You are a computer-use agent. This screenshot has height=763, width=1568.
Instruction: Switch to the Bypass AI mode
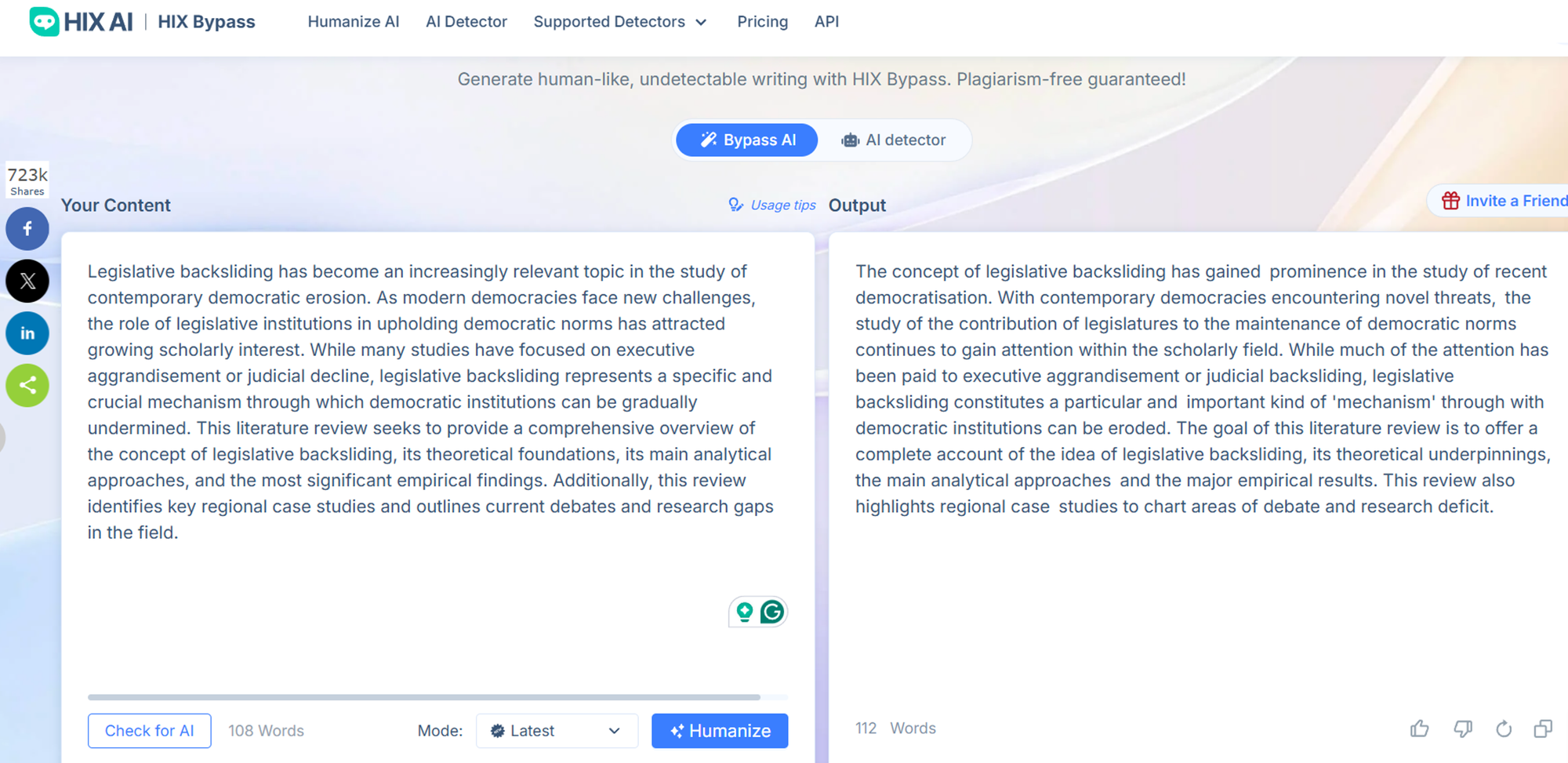tap(747, 140)
